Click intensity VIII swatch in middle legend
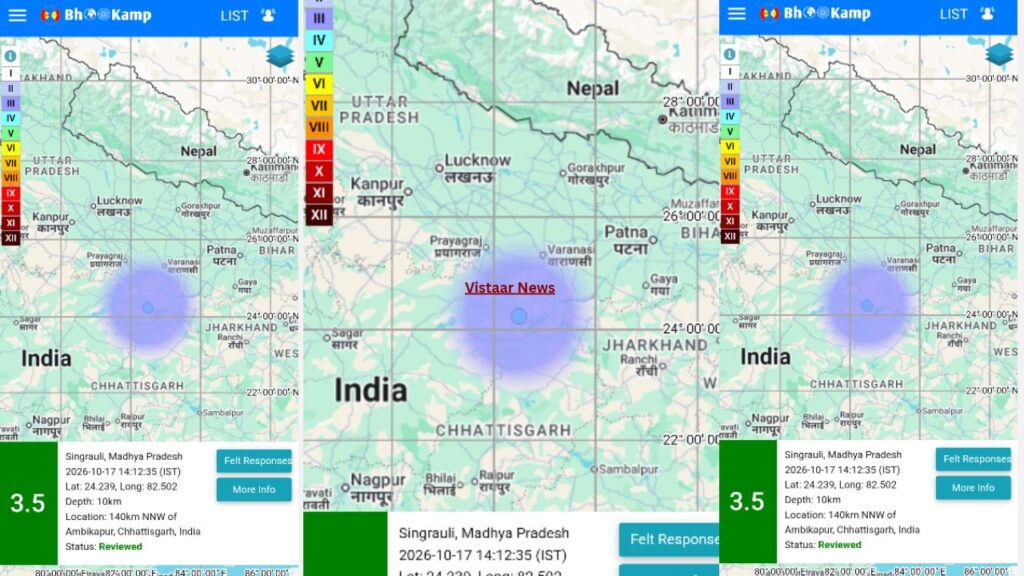1024x576 pixels. (x=319, y=127)
